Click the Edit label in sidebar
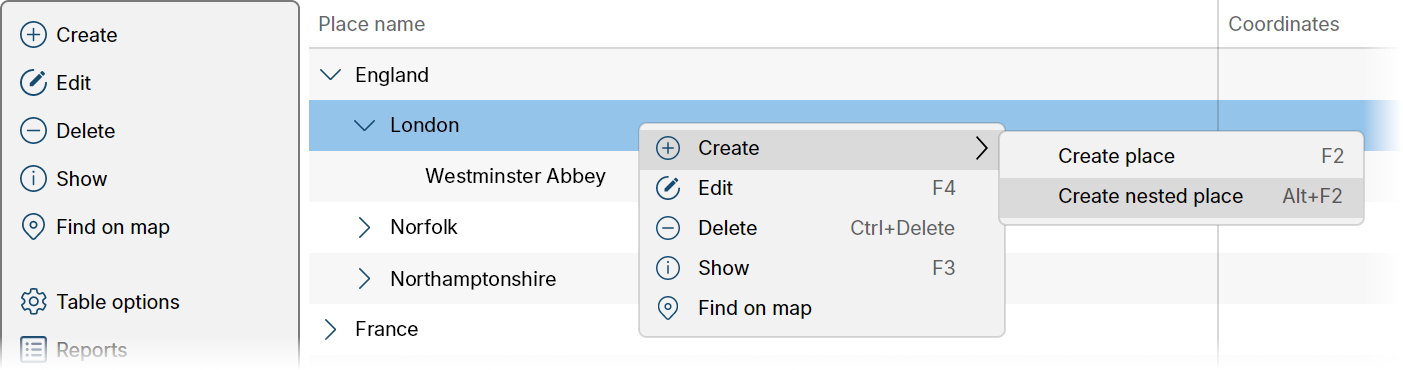 (74, 83)
